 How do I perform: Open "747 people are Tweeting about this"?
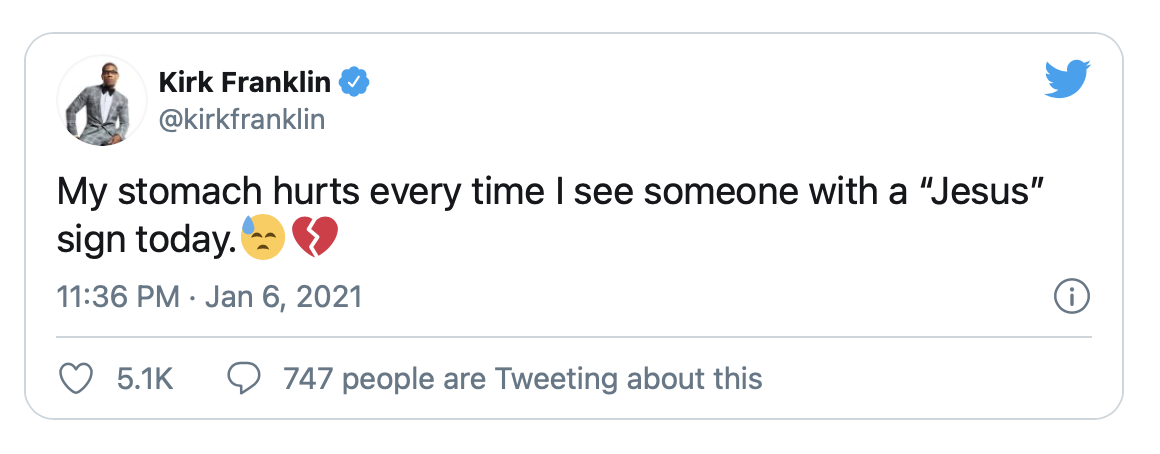click(522, 379)
